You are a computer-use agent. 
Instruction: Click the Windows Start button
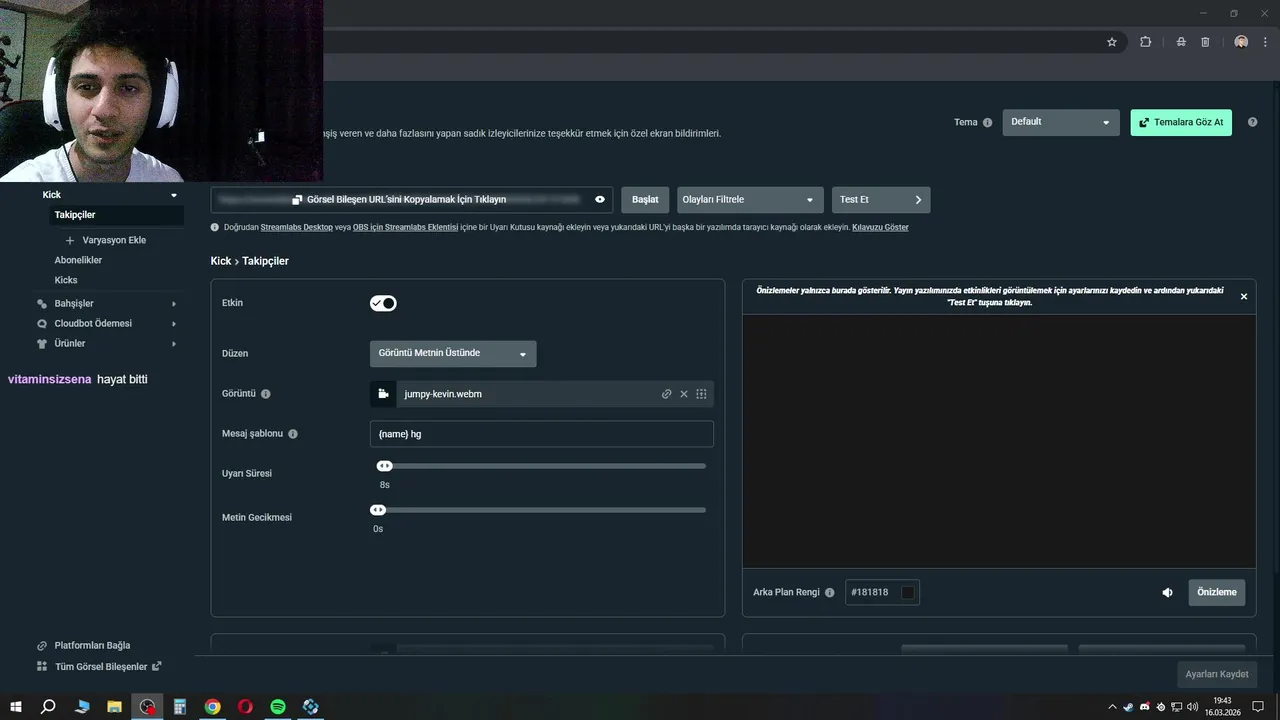coord(16,706)
